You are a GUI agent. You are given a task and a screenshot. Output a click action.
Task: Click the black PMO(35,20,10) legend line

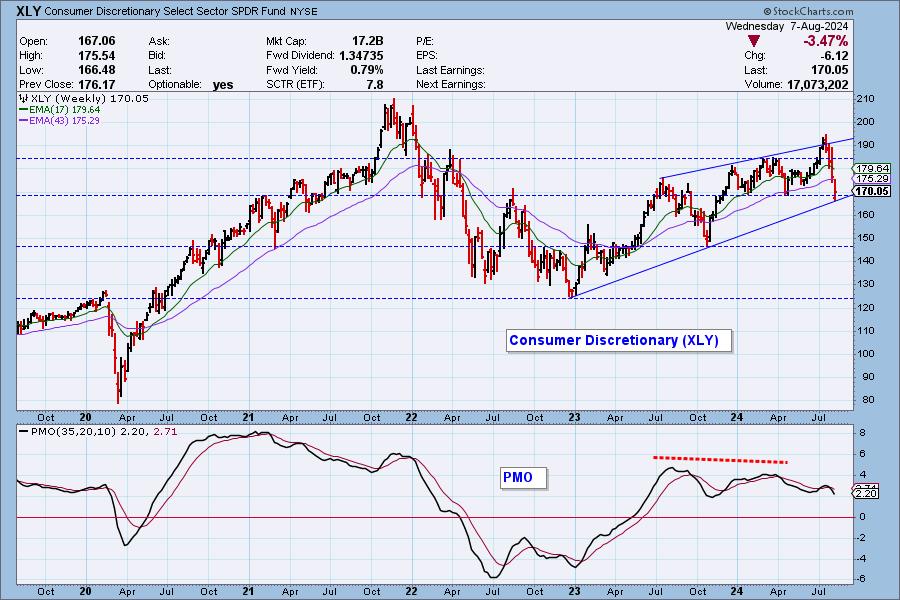point(24,431)
